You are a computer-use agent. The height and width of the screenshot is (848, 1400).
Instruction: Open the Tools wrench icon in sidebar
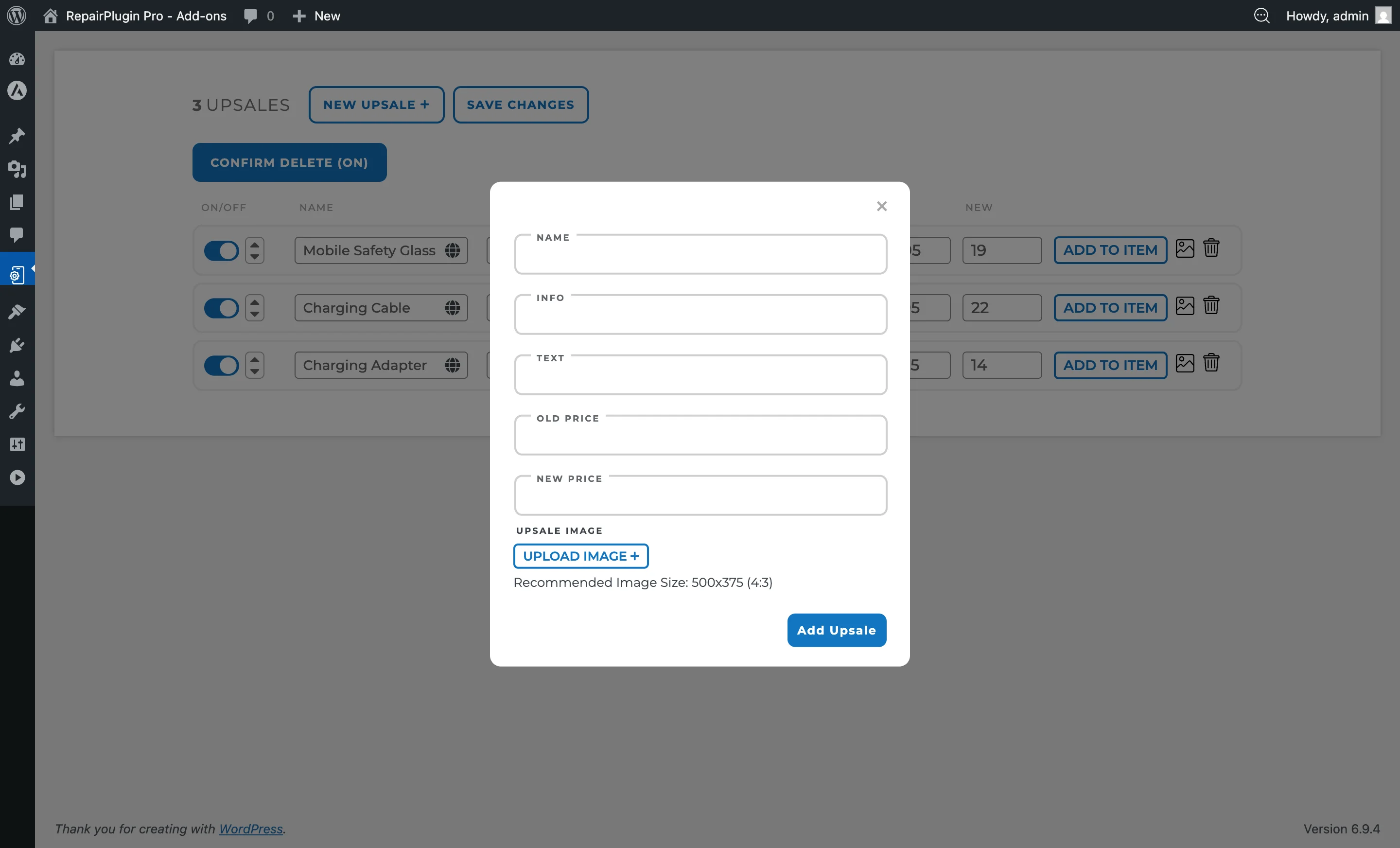(x=17, y=411)
